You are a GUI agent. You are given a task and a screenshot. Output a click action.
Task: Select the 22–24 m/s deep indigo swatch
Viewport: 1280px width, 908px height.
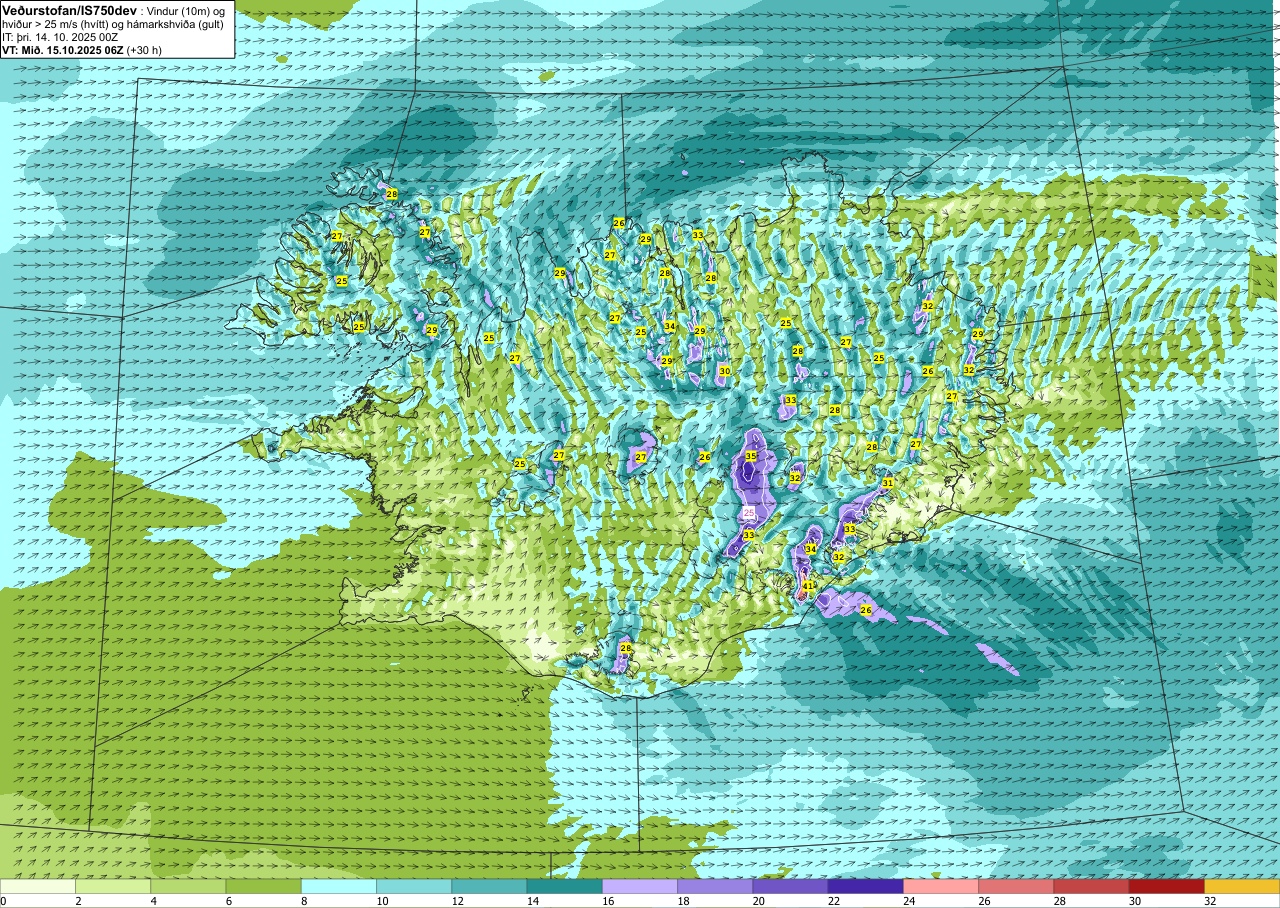click(865, 886)
